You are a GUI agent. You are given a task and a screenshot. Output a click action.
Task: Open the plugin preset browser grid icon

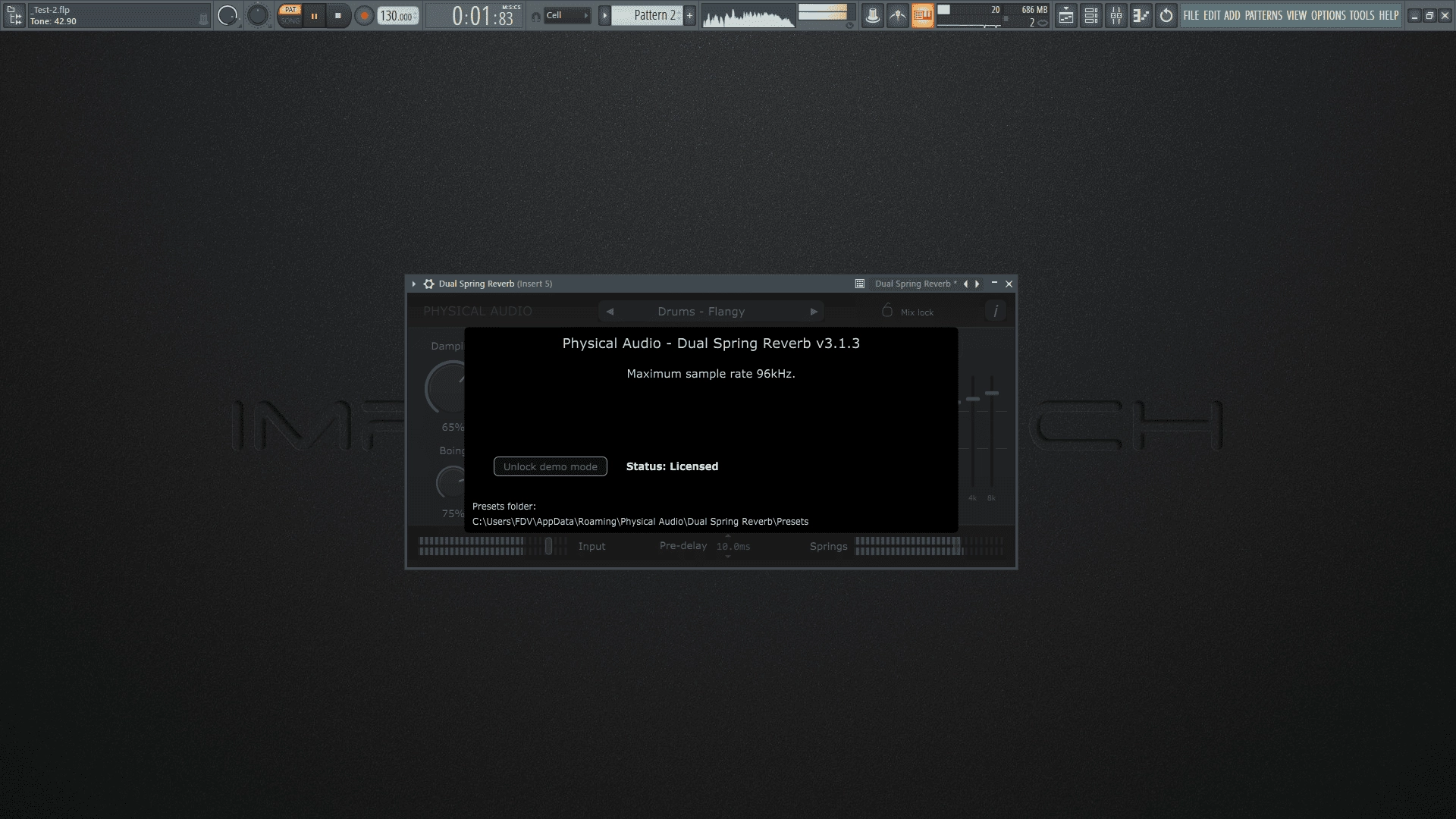(860, 284)
